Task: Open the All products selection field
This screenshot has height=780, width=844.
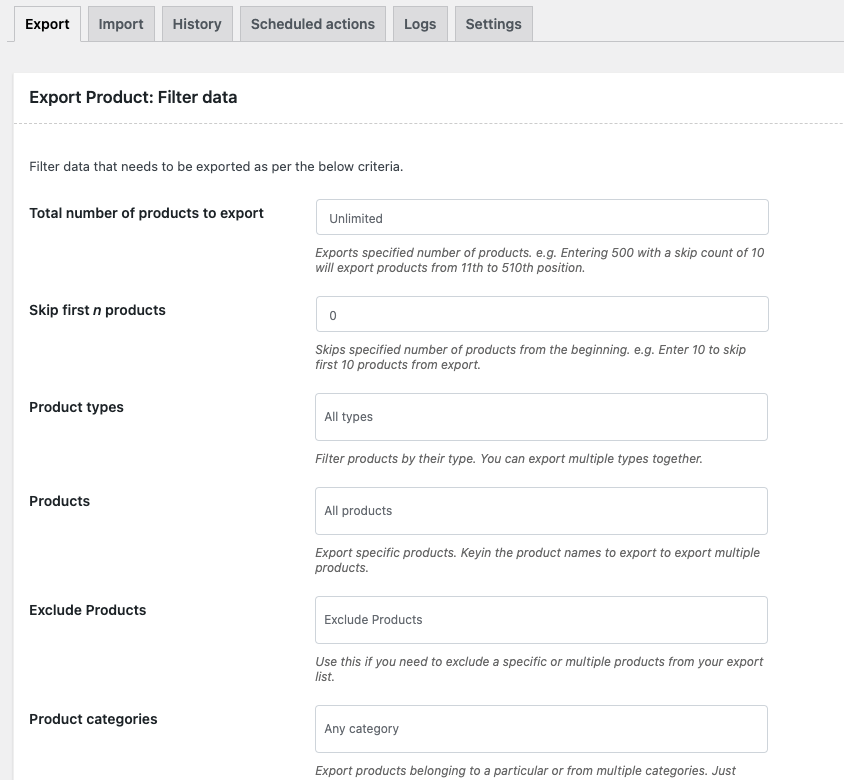Action: [x=541, y=510]
